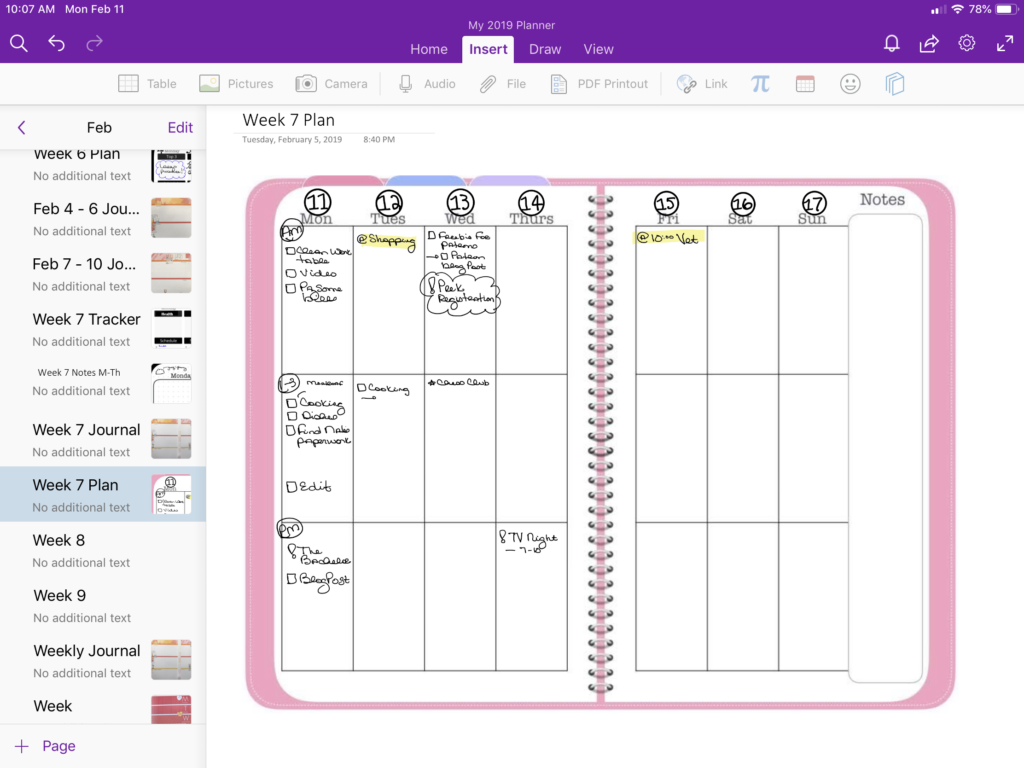Insert a PDF Printout

599,84
